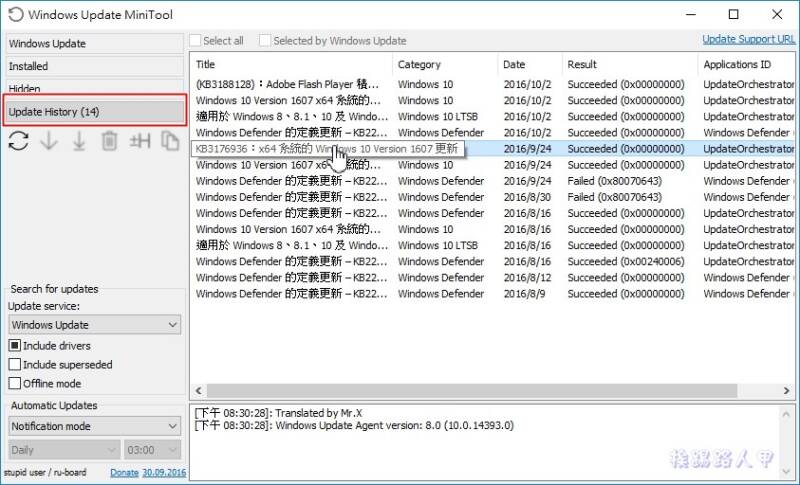Enable the Offline mode checkbox
The width and height of the screenshot is (800, 485).
click(x=15, y=383)
